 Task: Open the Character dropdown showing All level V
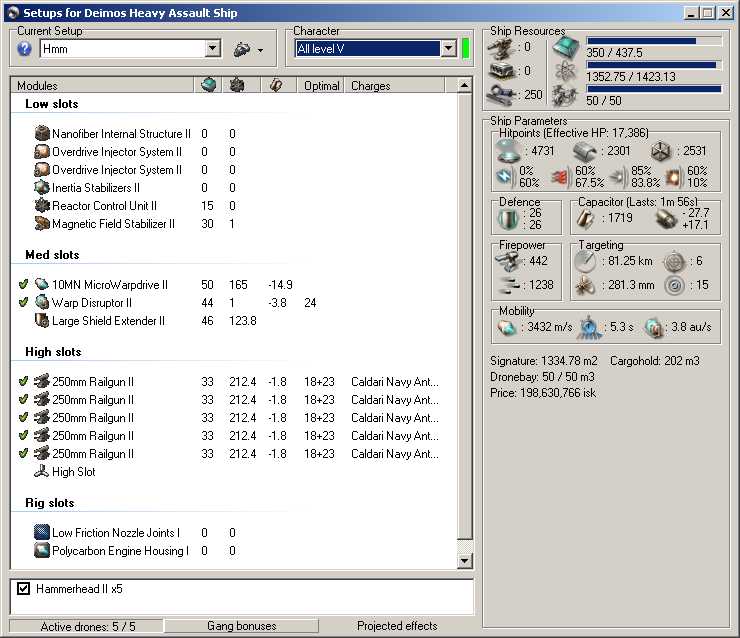[448, 48]
